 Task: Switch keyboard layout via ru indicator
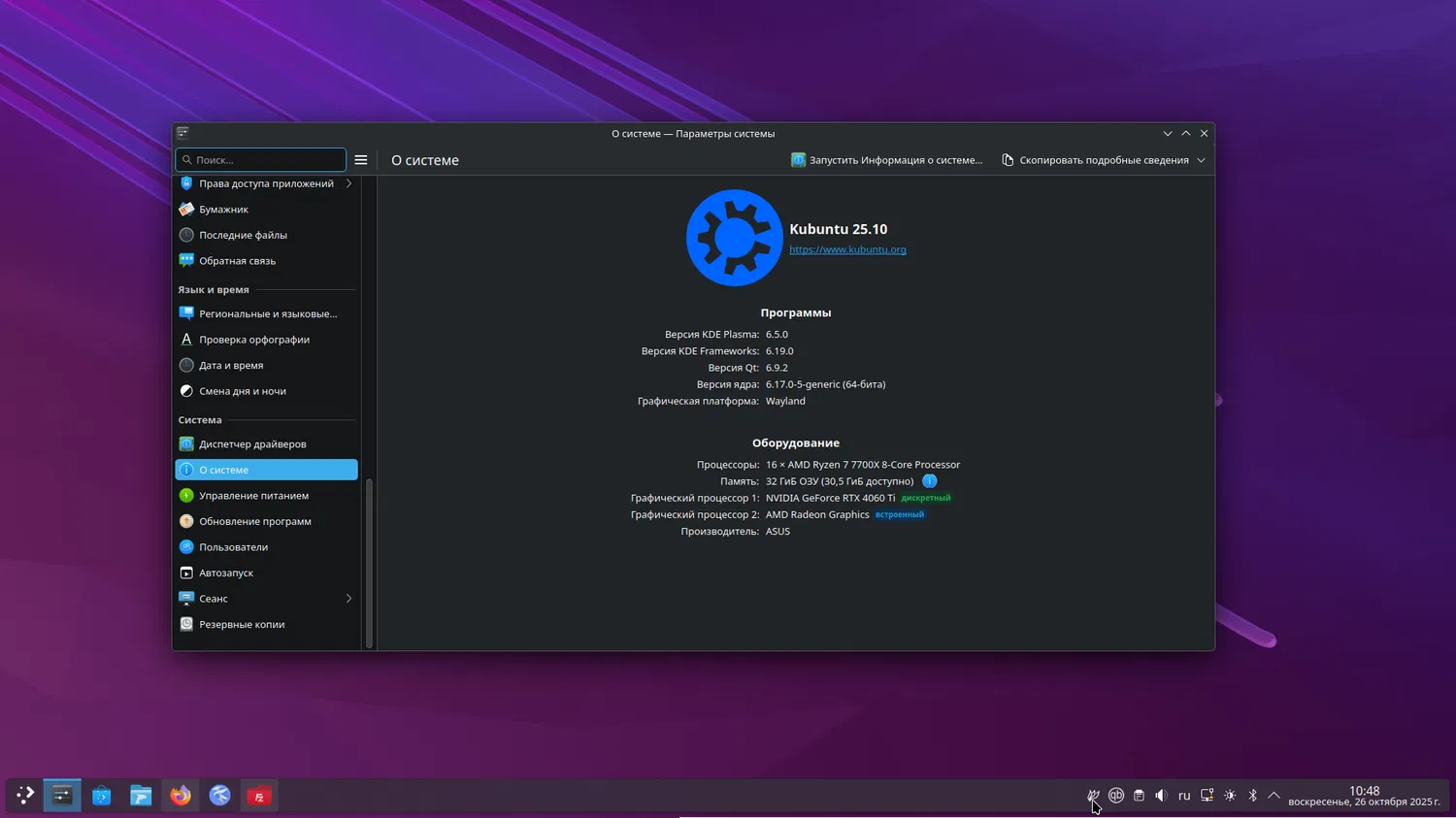click(1184, 796)
